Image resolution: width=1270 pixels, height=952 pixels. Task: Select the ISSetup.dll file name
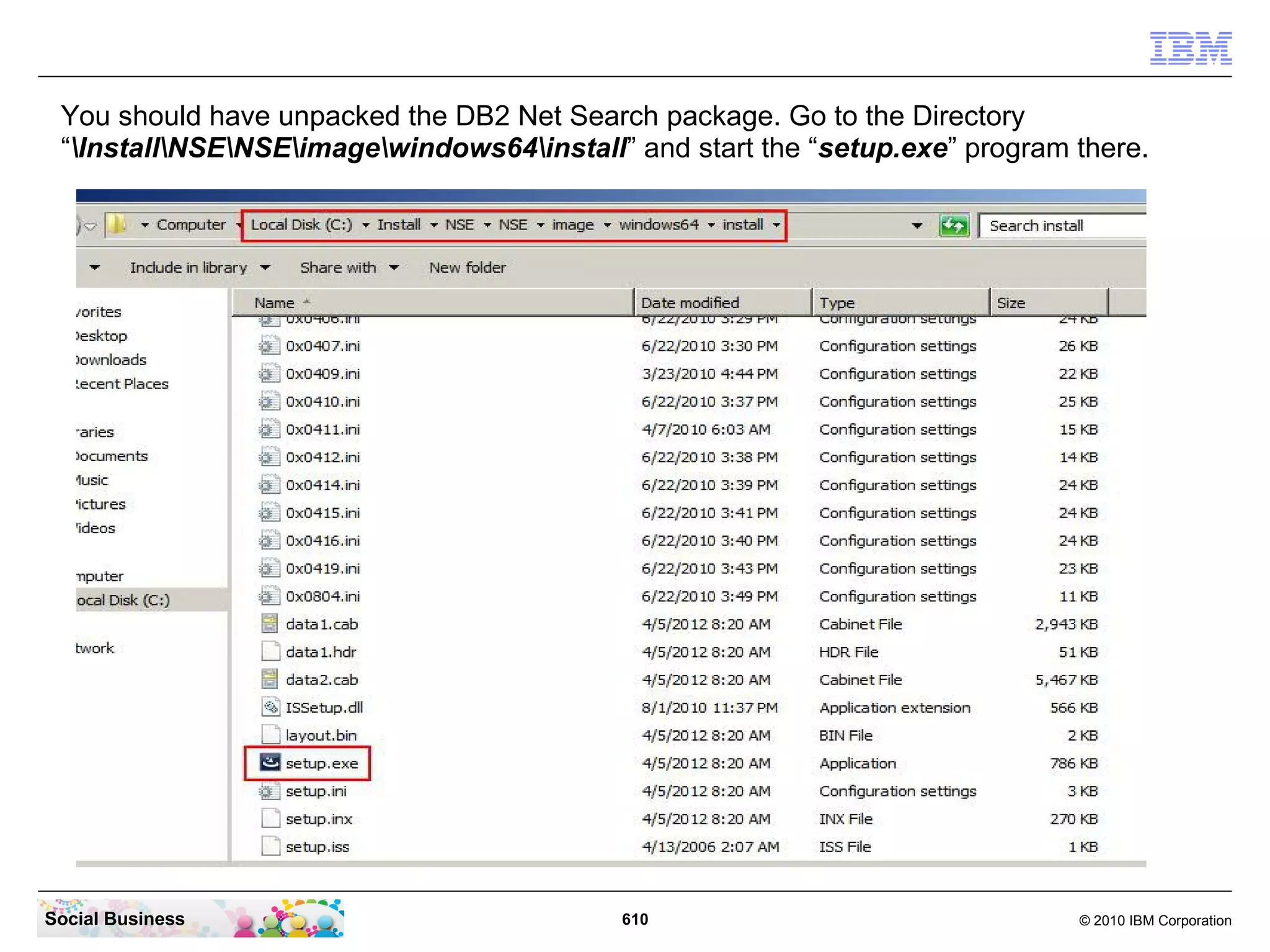pyautogui.click(x=324, y=707)
